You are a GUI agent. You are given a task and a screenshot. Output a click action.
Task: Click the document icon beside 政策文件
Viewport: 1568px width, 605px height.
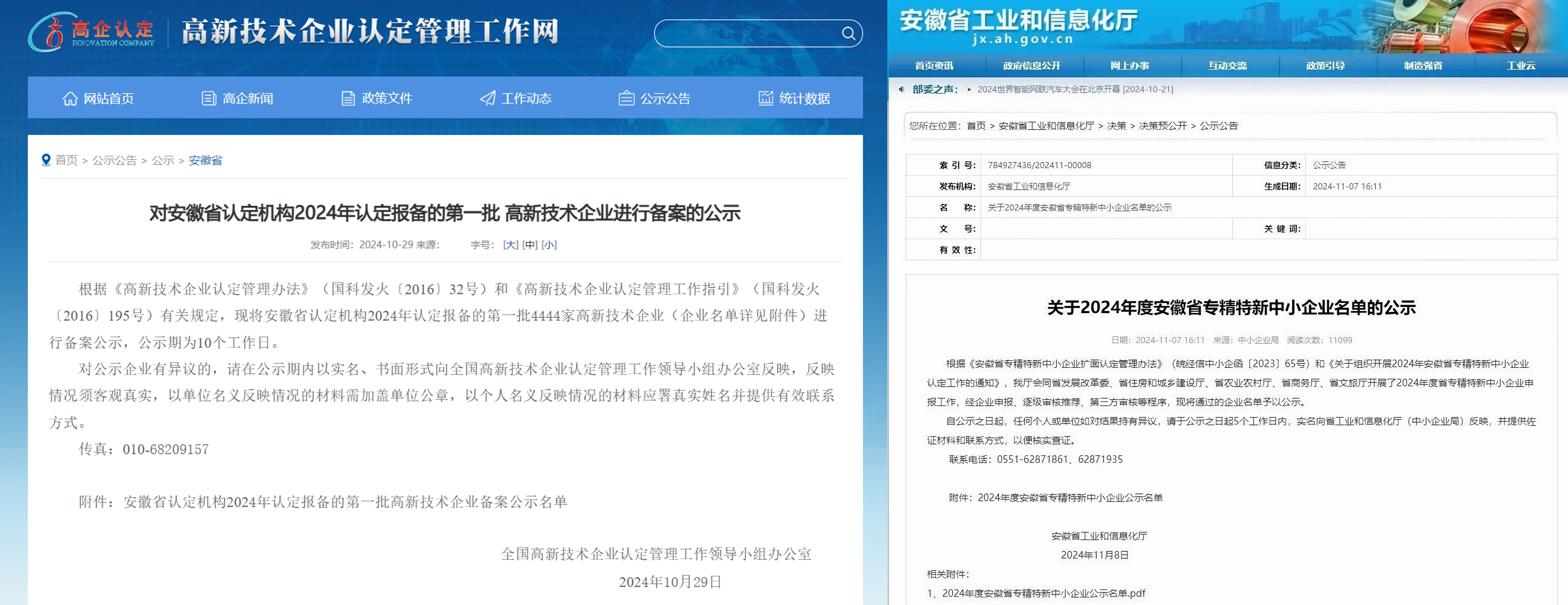pos(348,99)
